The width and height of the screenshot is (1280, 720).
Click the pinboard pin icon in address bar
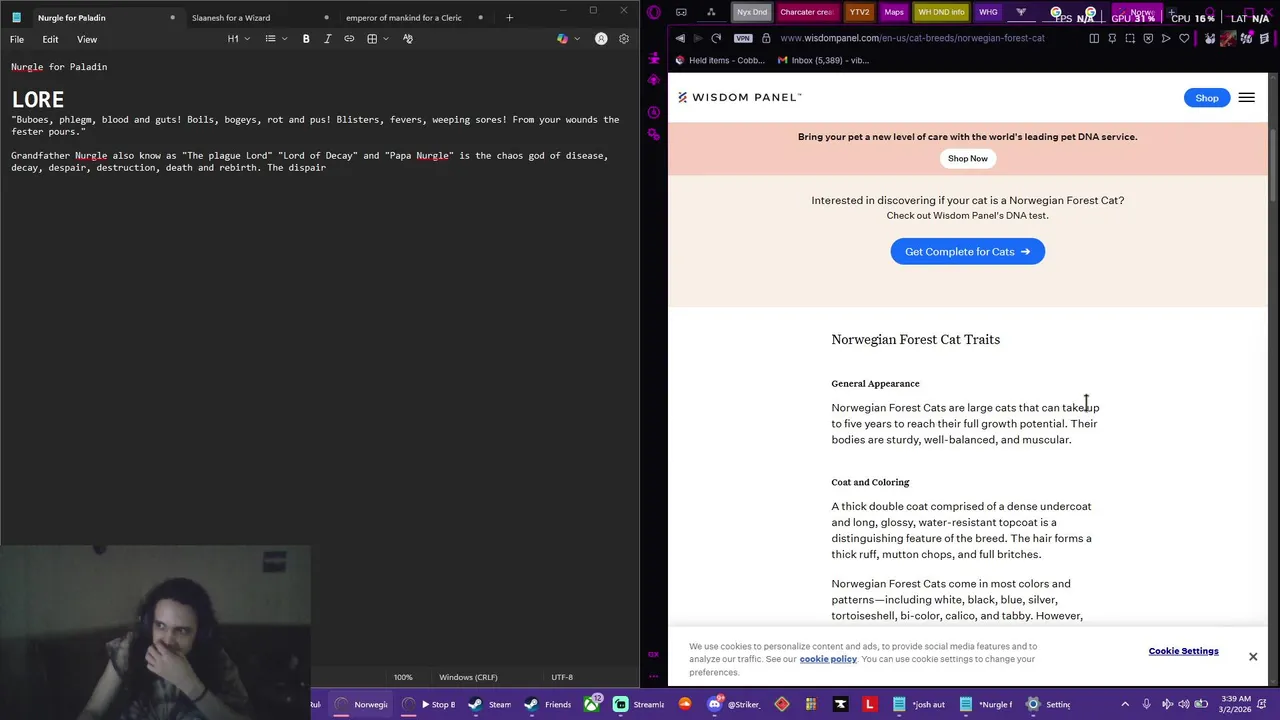coord(1112,38)
